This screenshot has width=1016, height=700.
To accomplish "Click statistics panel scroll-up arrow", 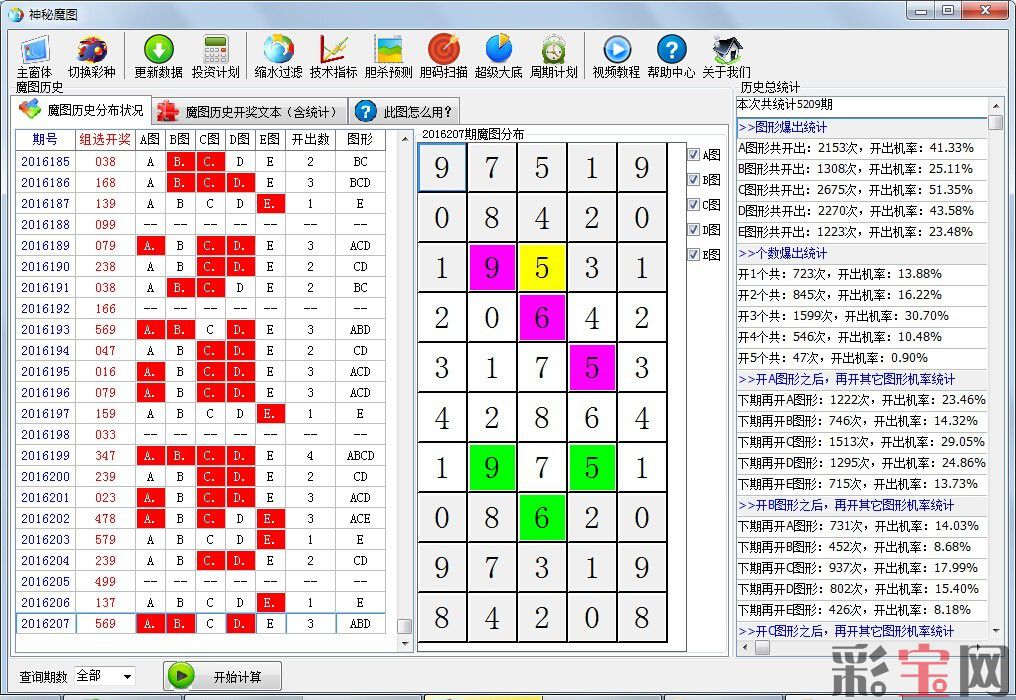I will click(x=996, y=104).
